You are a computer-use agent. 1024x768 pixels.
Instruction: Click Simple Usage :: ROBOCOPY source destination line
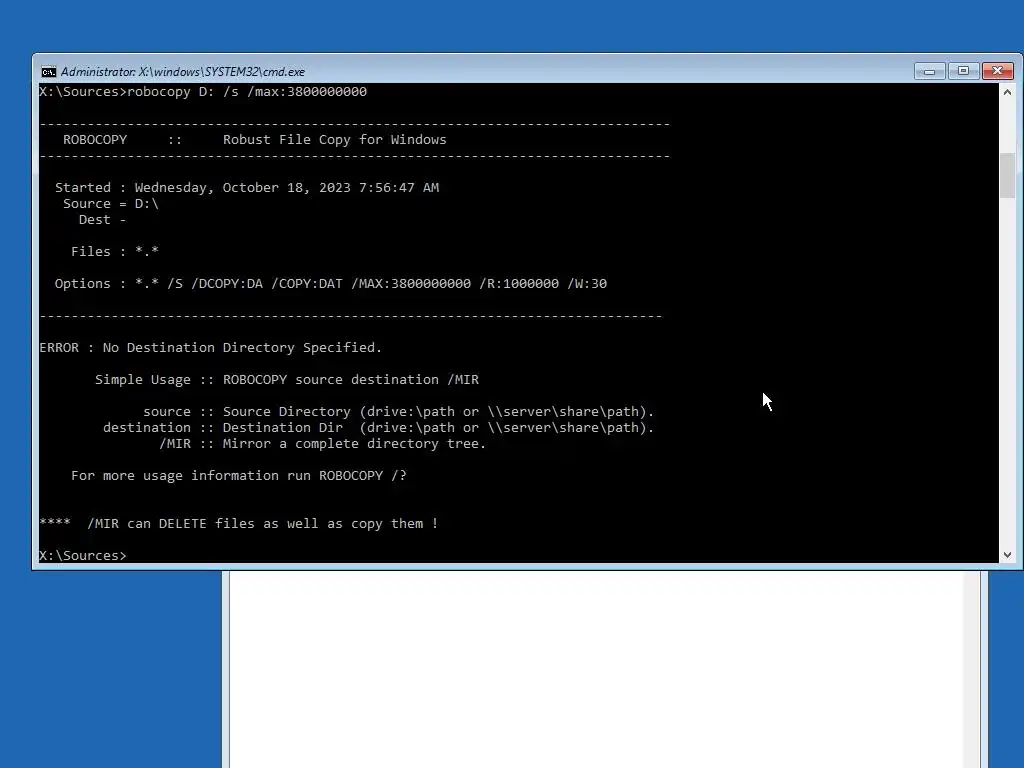click(x=287, y=380)
